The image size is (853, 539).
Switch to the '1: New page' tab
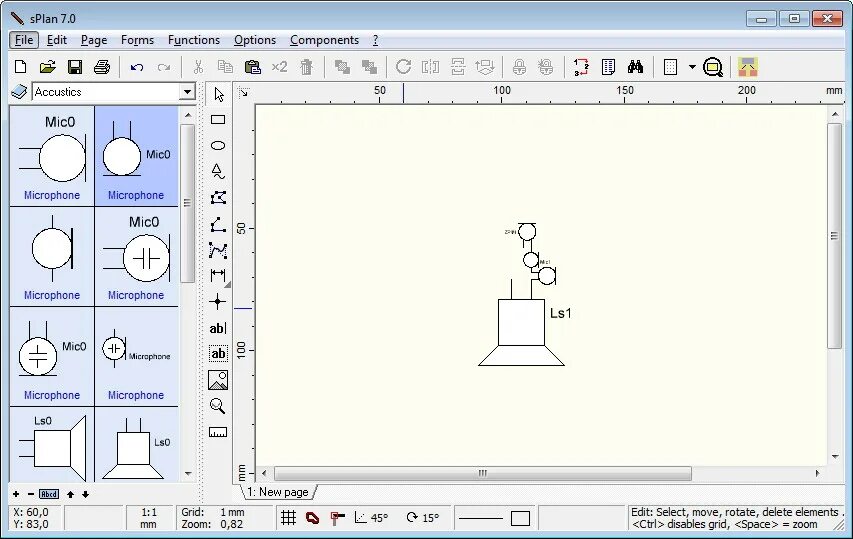(278, 492)
